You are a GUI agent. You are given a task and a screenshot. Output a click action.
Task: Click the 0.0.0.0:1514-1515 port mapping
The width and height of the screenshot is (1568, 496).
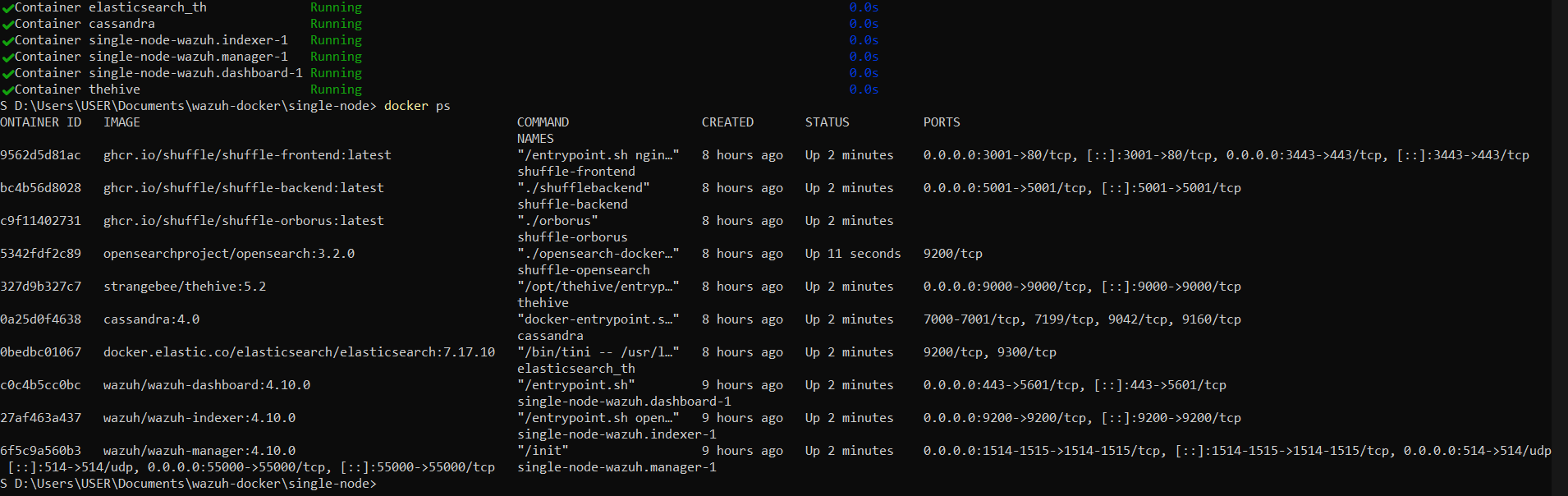coord(1042,451)
